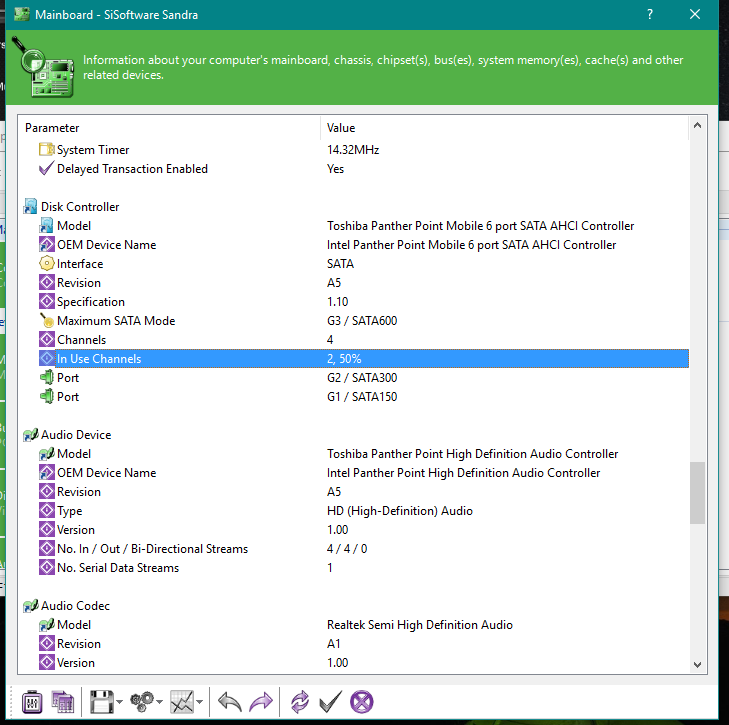Select the Toshiba Panther Point SATA AHCI value
Image resolution: width=729 pixels, height=725 pixels.
pos(480,226)
